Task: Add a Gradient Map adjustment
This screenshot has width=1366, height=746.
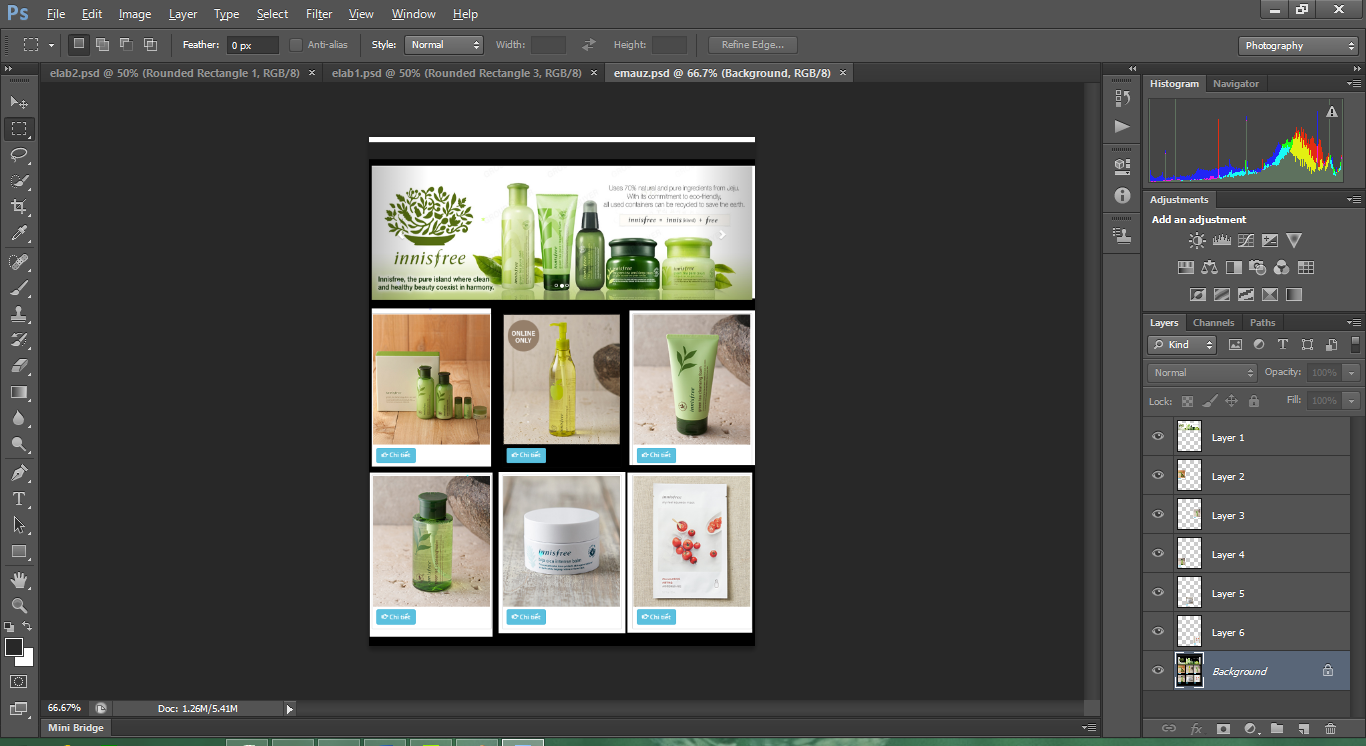Action: point(1294,294)
